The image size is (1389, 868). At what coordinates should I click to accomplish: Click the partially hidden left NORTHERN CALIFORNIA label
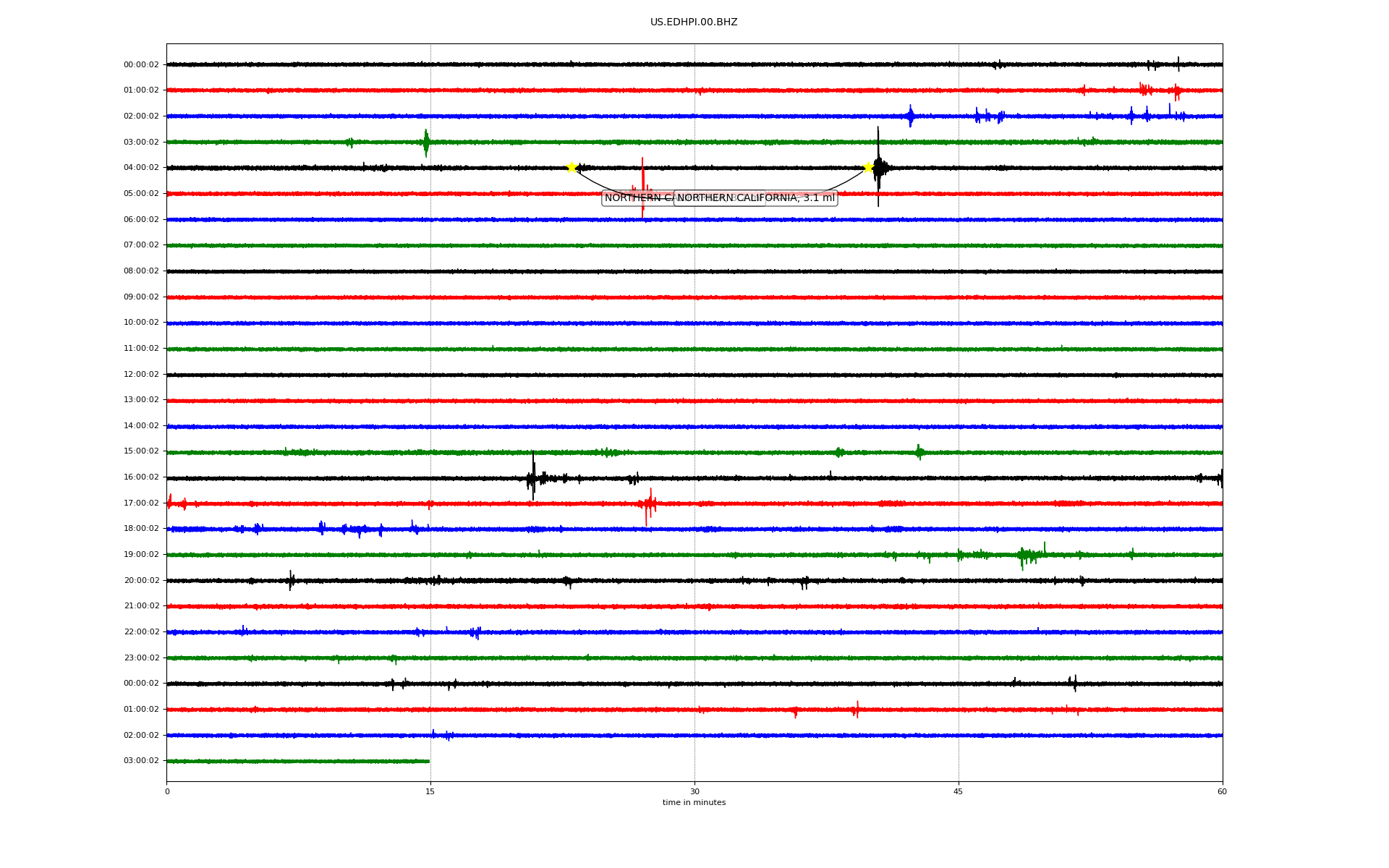637,198
